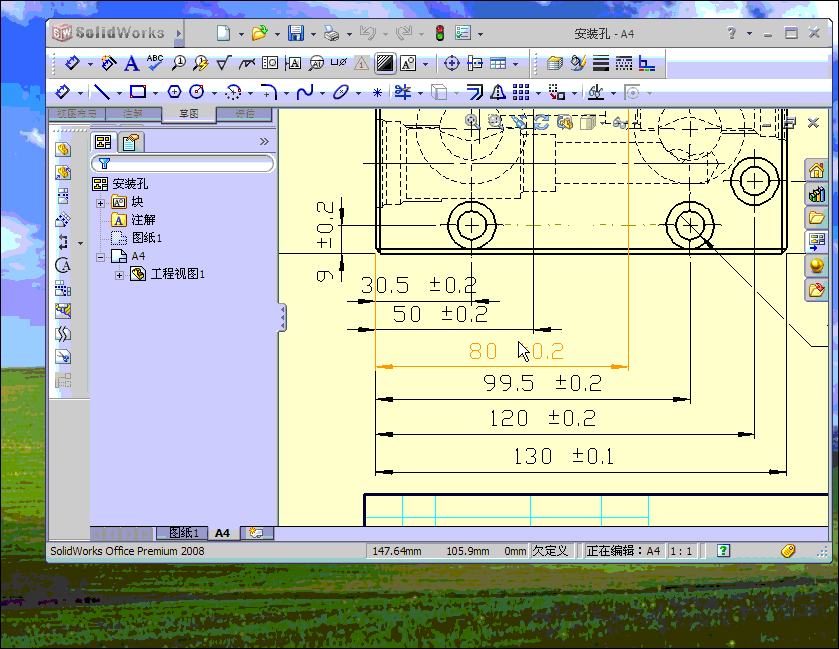The width and height of the screenshot is (839, 649).
Task: Click the Rebuild traffic light icon
Action: (439, 33)
